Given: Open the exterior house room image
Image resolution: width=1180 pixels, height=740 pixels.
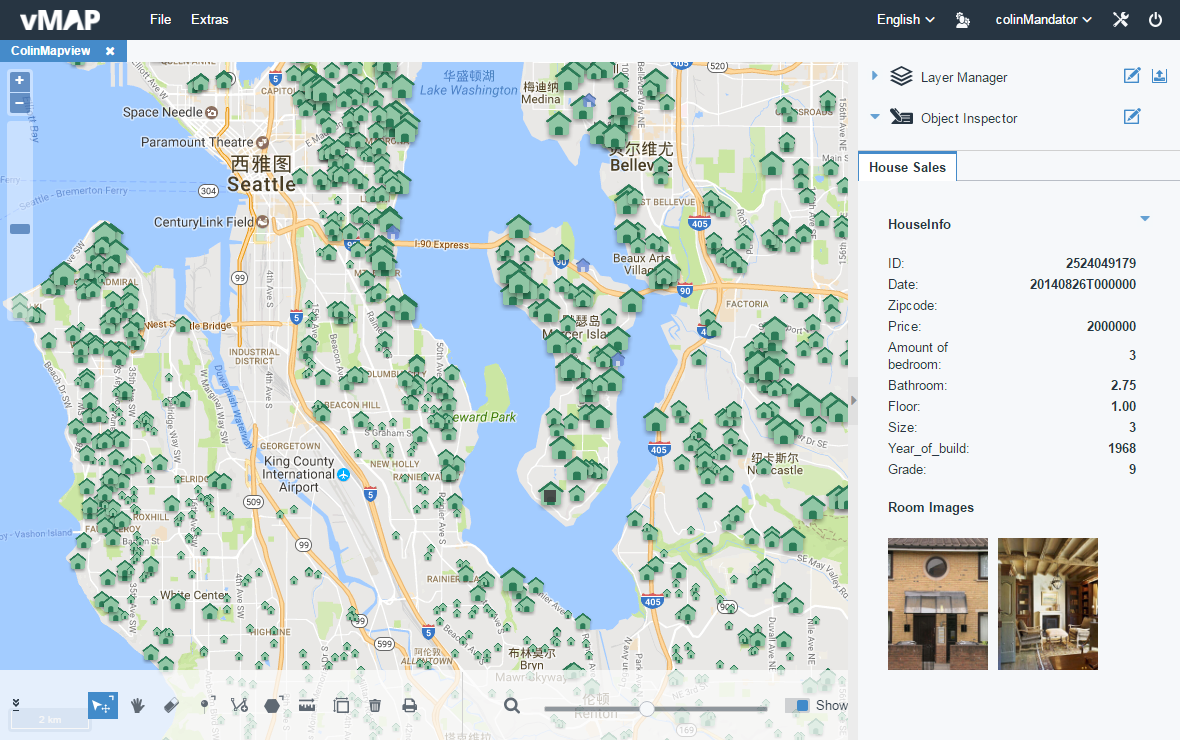Looking at the screenshot, I should click(x=938, y=604).
